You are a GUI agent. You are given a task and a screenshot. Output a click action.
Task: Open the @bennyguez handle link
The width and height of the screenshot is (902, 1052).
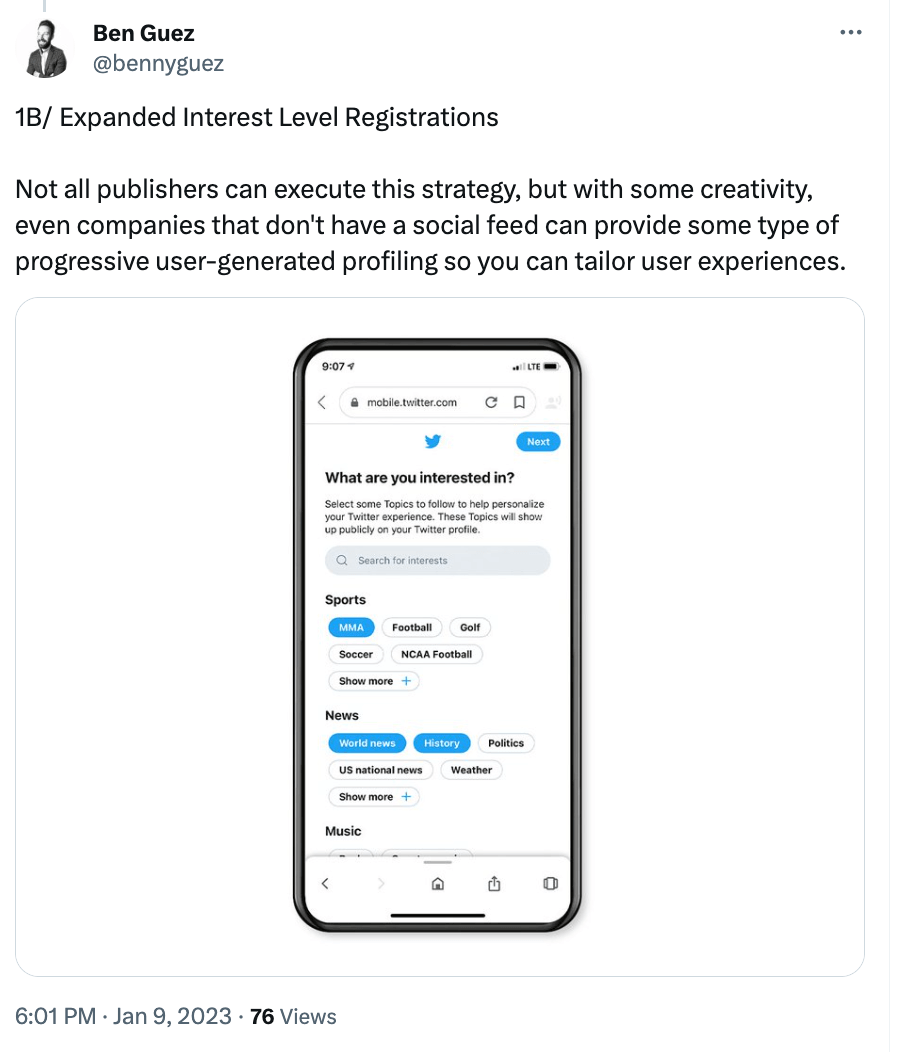click(x=158, y=63)
